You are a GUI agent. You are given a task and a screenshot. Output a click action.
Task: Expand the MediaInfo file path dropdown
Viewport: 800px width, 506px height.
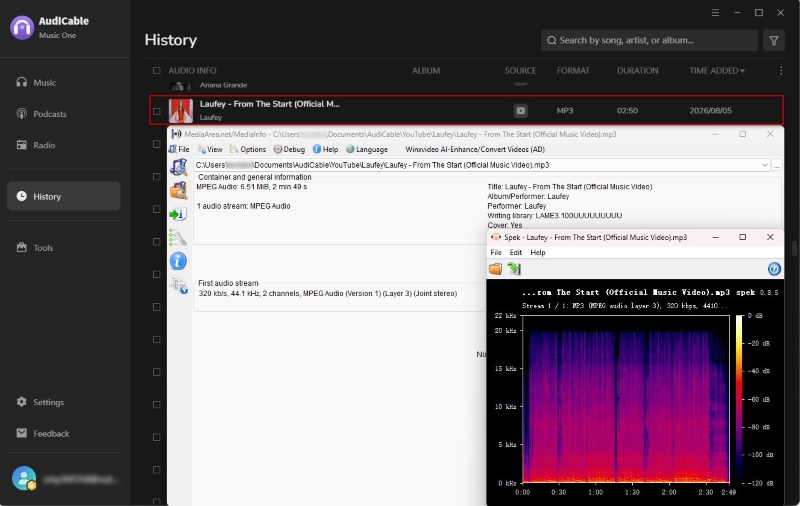[x=764, y=165]
